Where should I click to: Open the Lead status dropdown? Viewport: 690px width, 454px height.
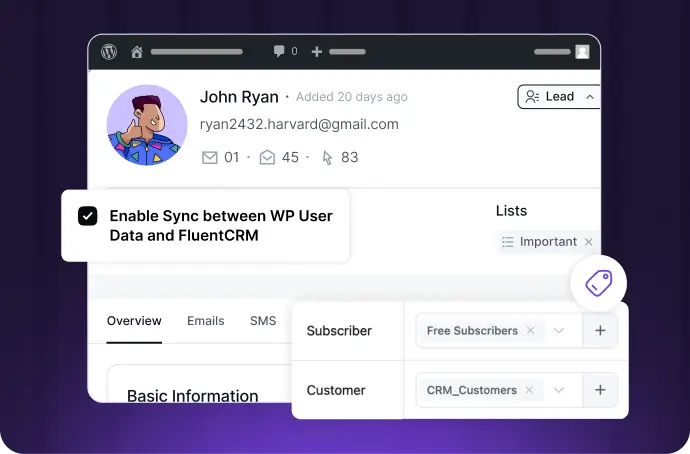(x=558, y=96)
